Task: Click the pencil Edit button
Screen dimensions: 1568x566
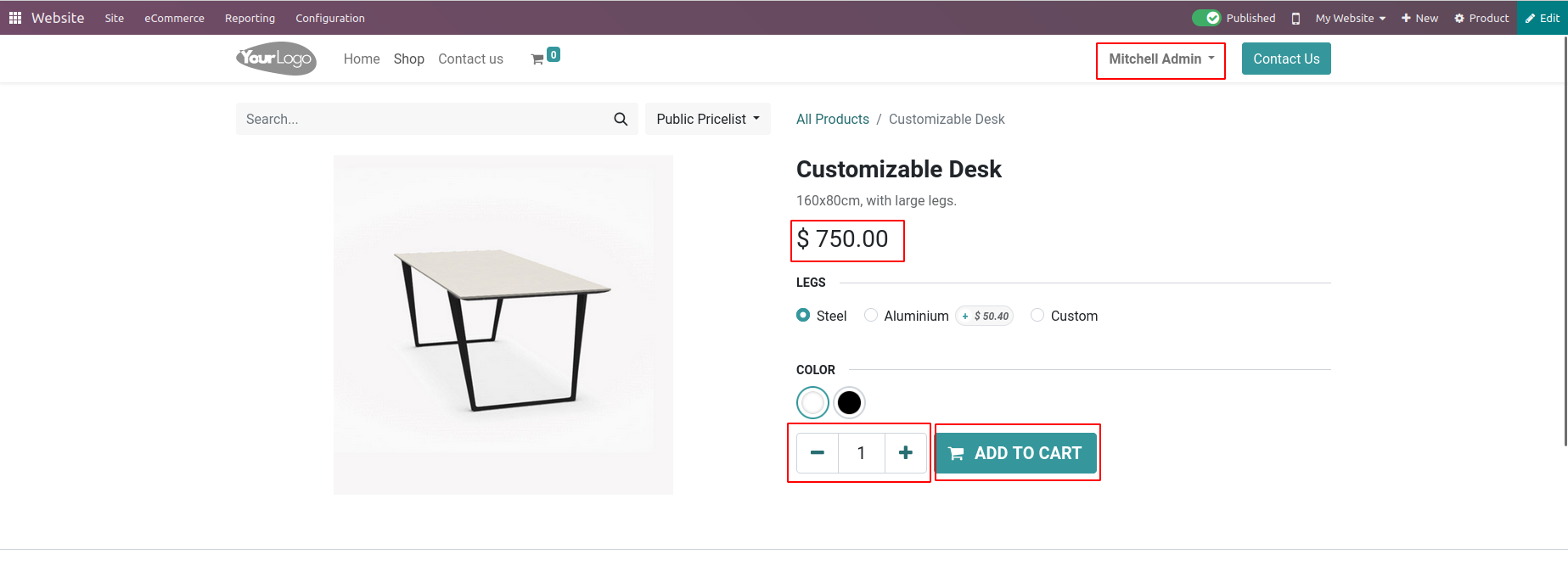Action: [1543, 18]
